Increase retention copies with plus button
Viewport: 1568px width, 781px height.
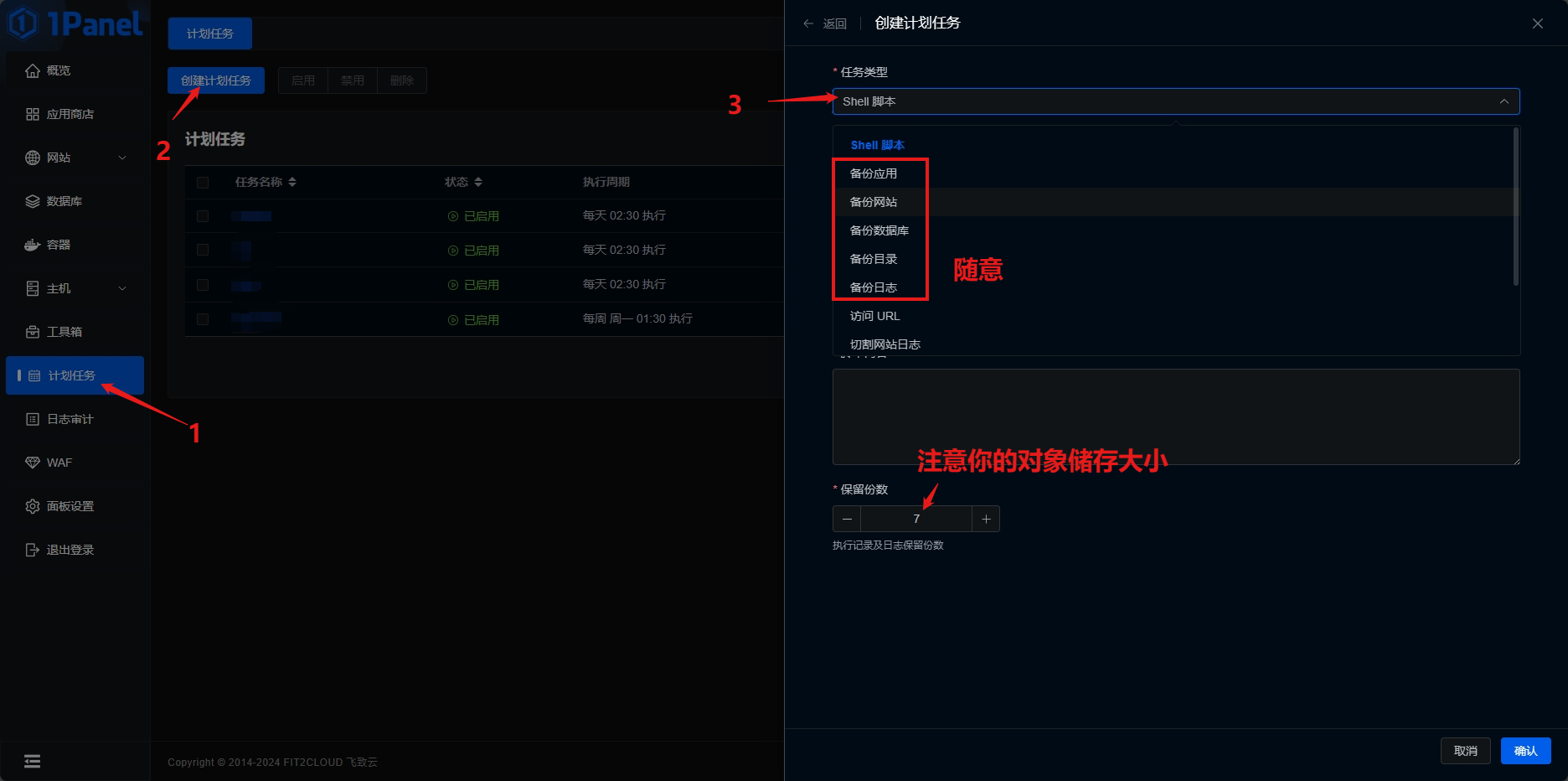986,520
